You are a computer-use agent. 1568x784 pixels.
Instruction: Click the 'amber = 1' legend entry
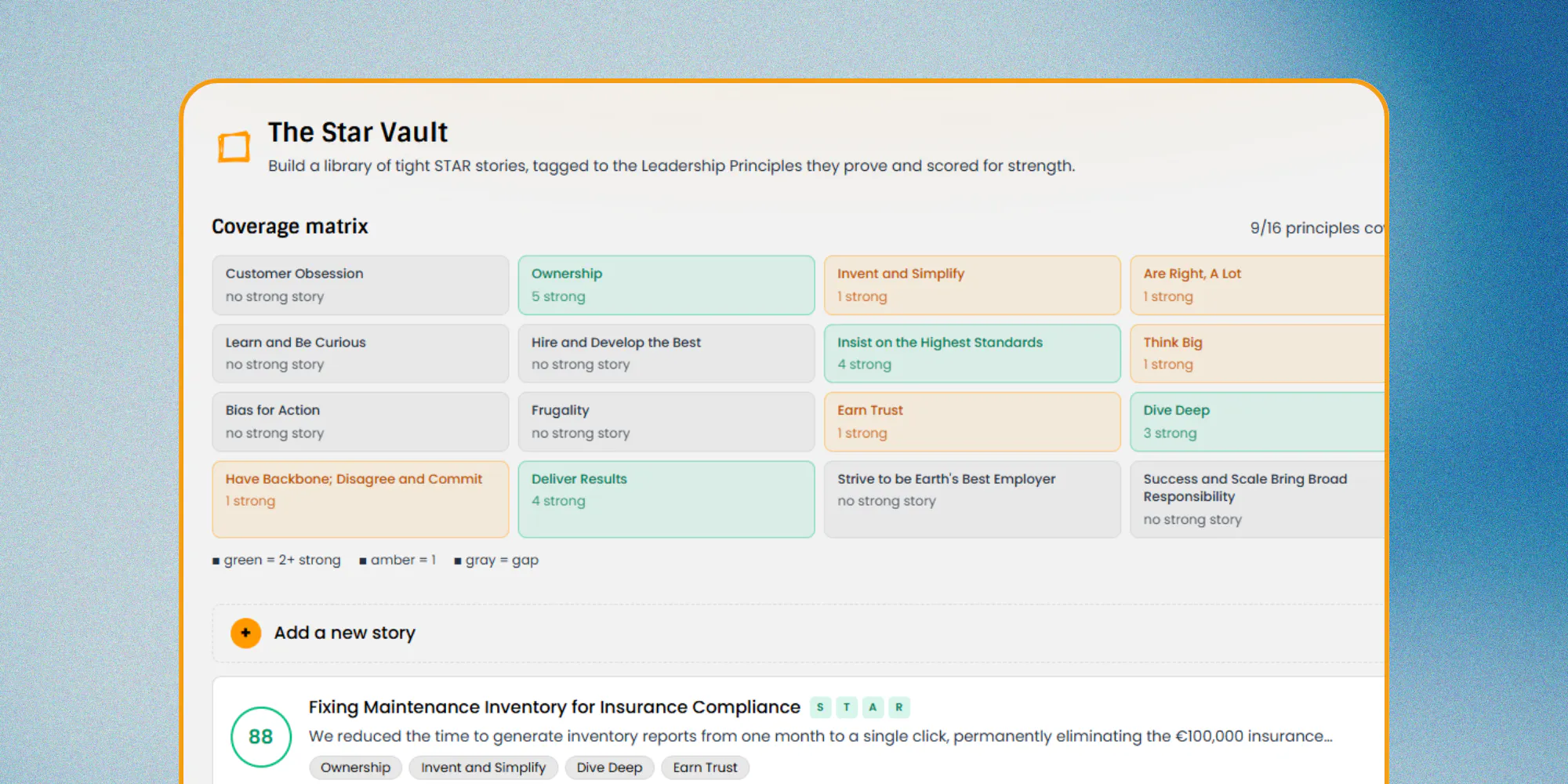(397, 560)
